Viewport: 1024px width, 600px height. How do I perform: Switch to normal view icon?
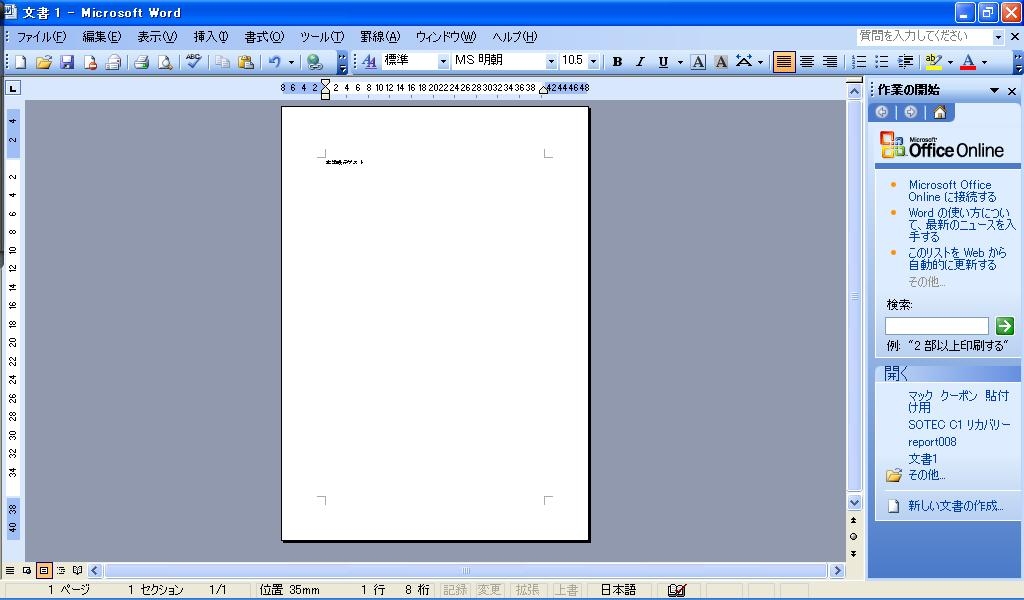pyautogui.click(x=10, y=570)
